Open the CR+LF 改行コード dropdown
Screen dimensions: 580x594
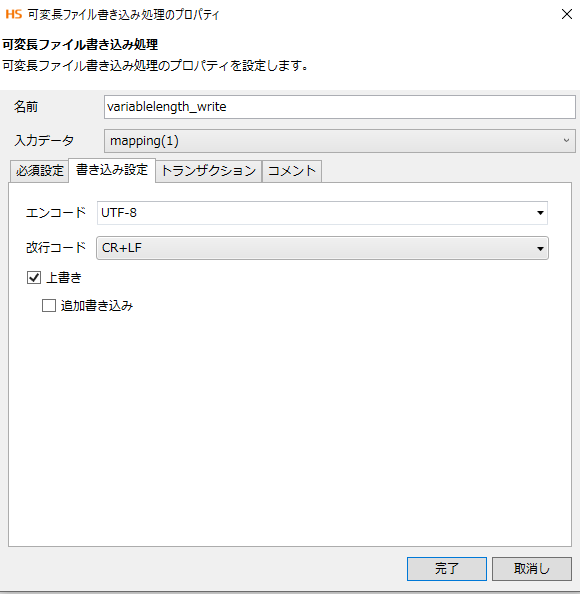tap(322, 248)
